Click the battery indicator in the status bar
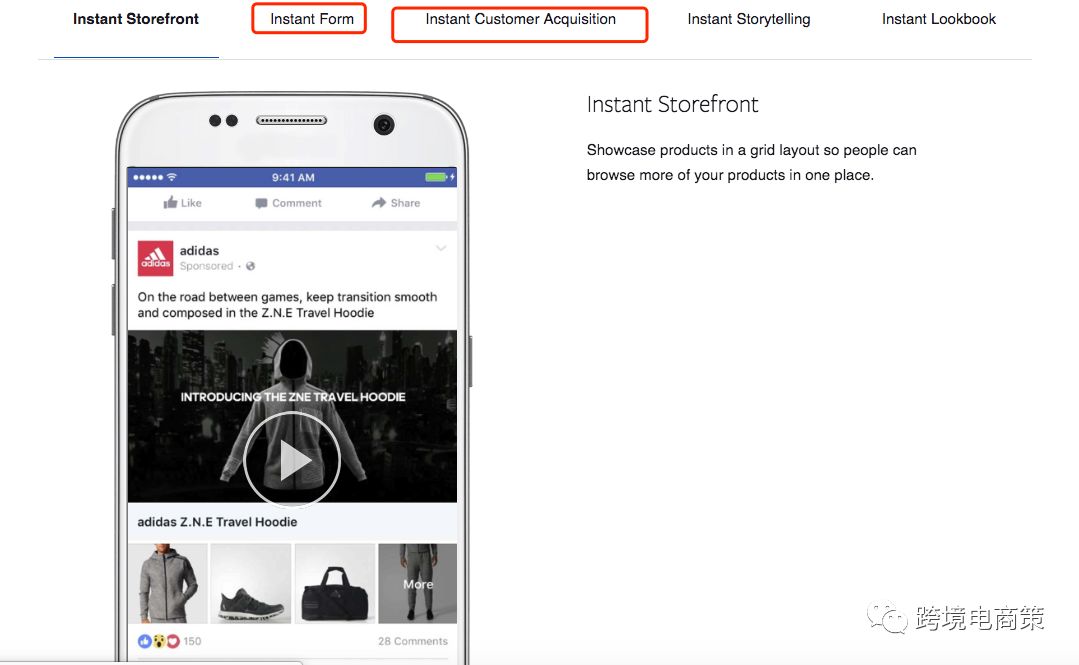 click(x=437, y=177)
